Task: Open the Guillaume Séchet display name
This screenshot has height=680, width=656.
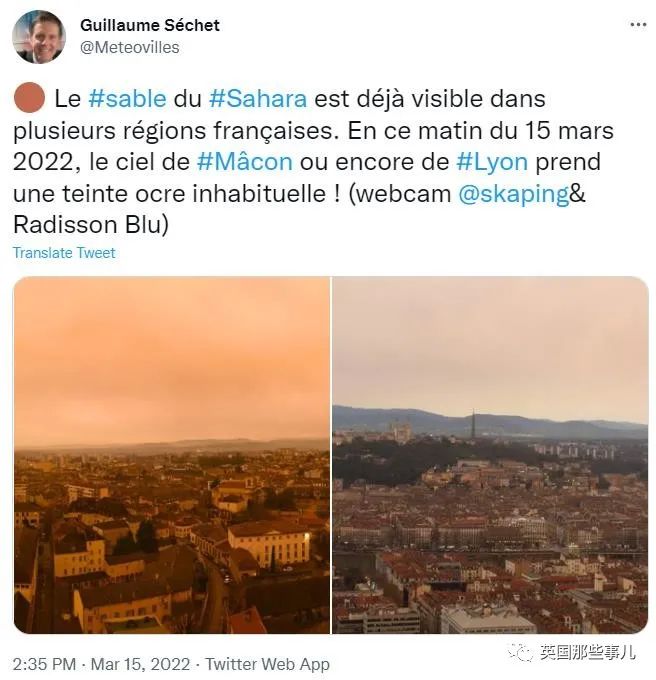Action: pos(150,26)
